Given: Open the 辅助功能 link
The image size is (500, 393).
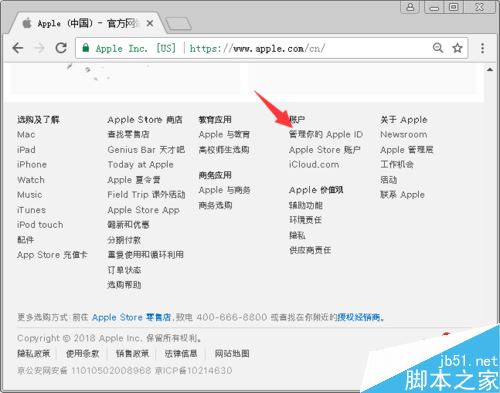Looking at the screenshot, I should coord(306,205).
